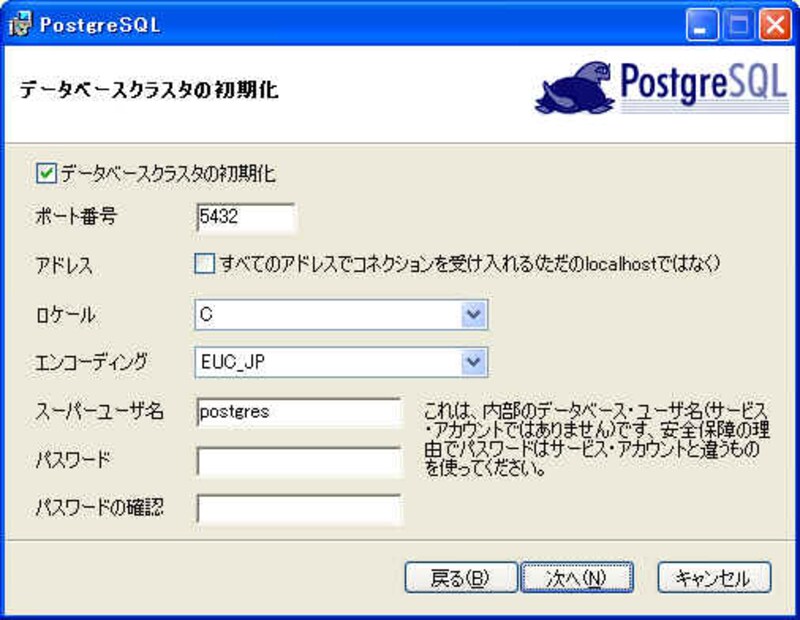Click the maximize button in title bar
The image size is (800, 620).
pyautogui.click(x=738, y=25)
